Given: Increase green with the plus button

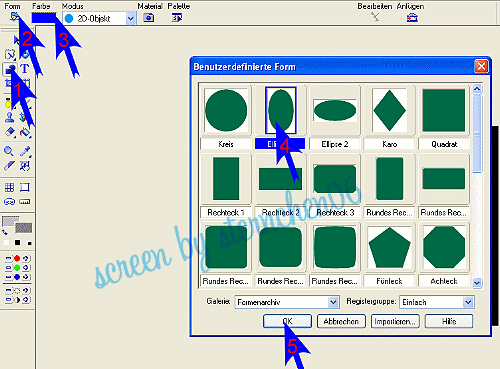Looking at the screenshot, I should [x=26, y=268].
